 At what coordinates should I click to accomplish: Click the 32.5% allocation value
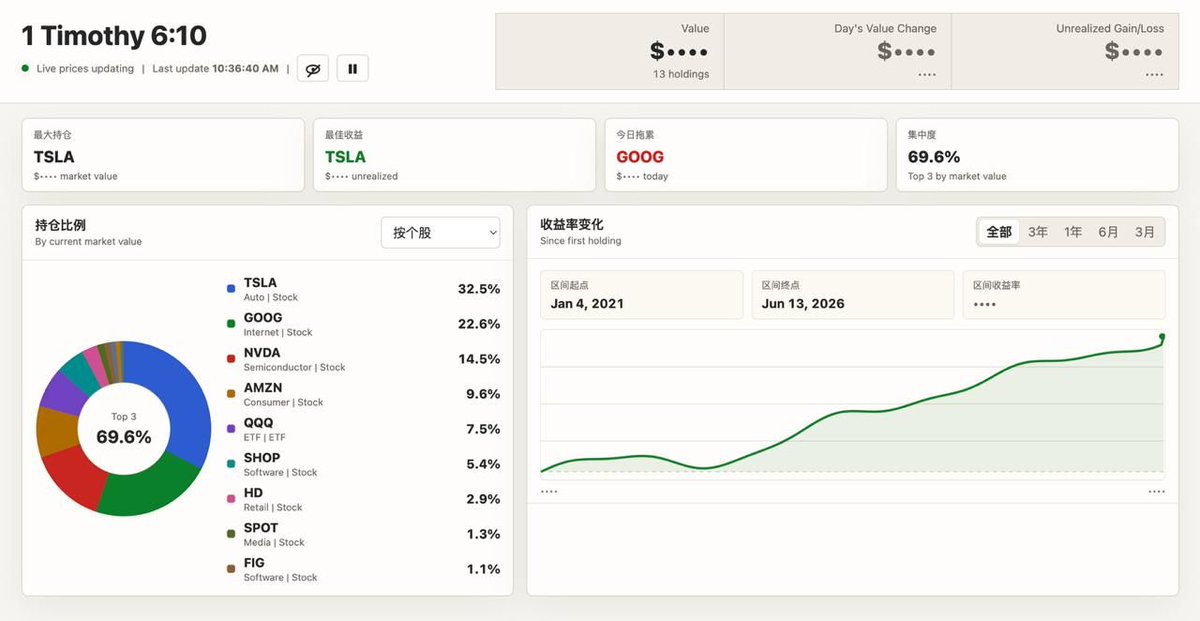point(479,289)
